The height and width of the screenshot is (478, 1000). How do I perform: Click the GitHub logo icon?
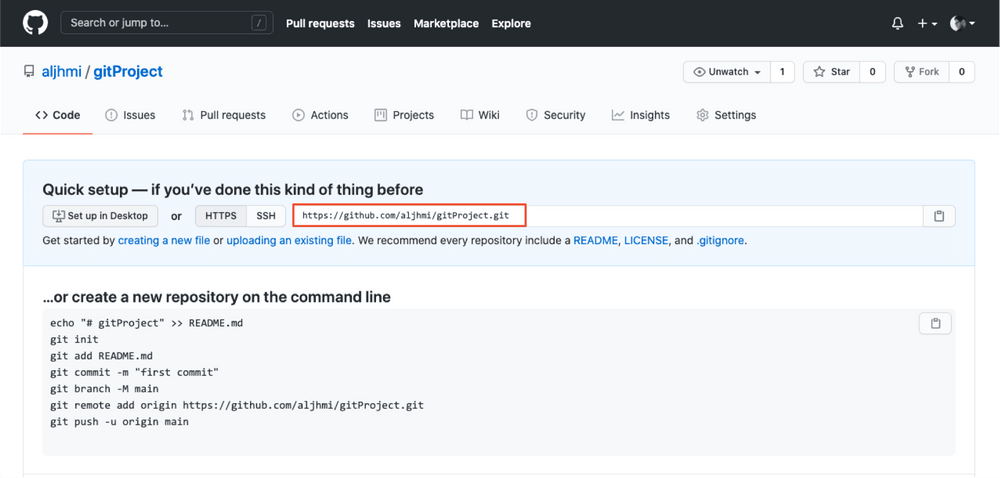35,23
